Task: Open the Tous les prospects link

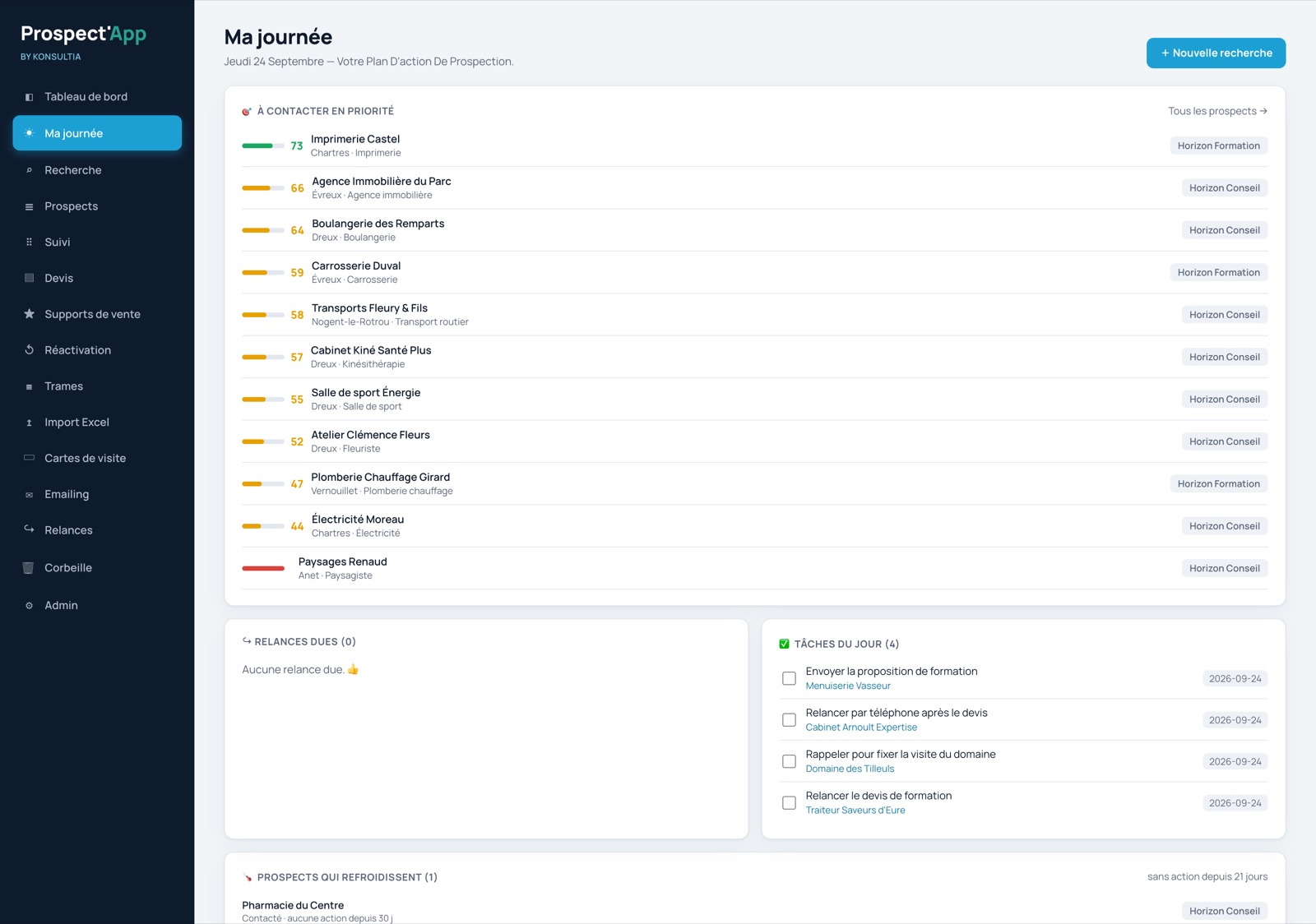Action: 1217,111
